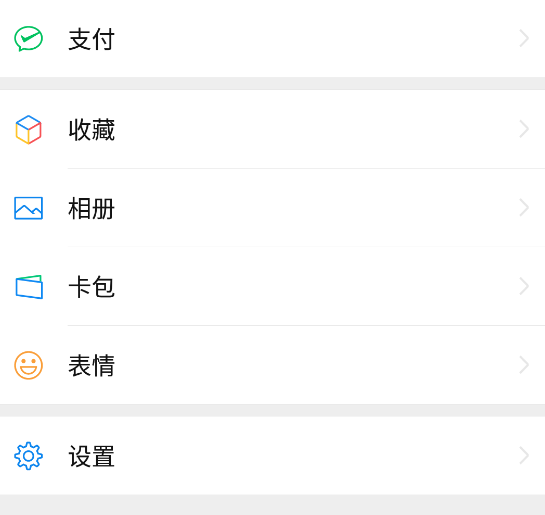Viewport: 545px width, 515px height.
Task: Click the chevron arrow on 支付 row
Action: point(524,38)
